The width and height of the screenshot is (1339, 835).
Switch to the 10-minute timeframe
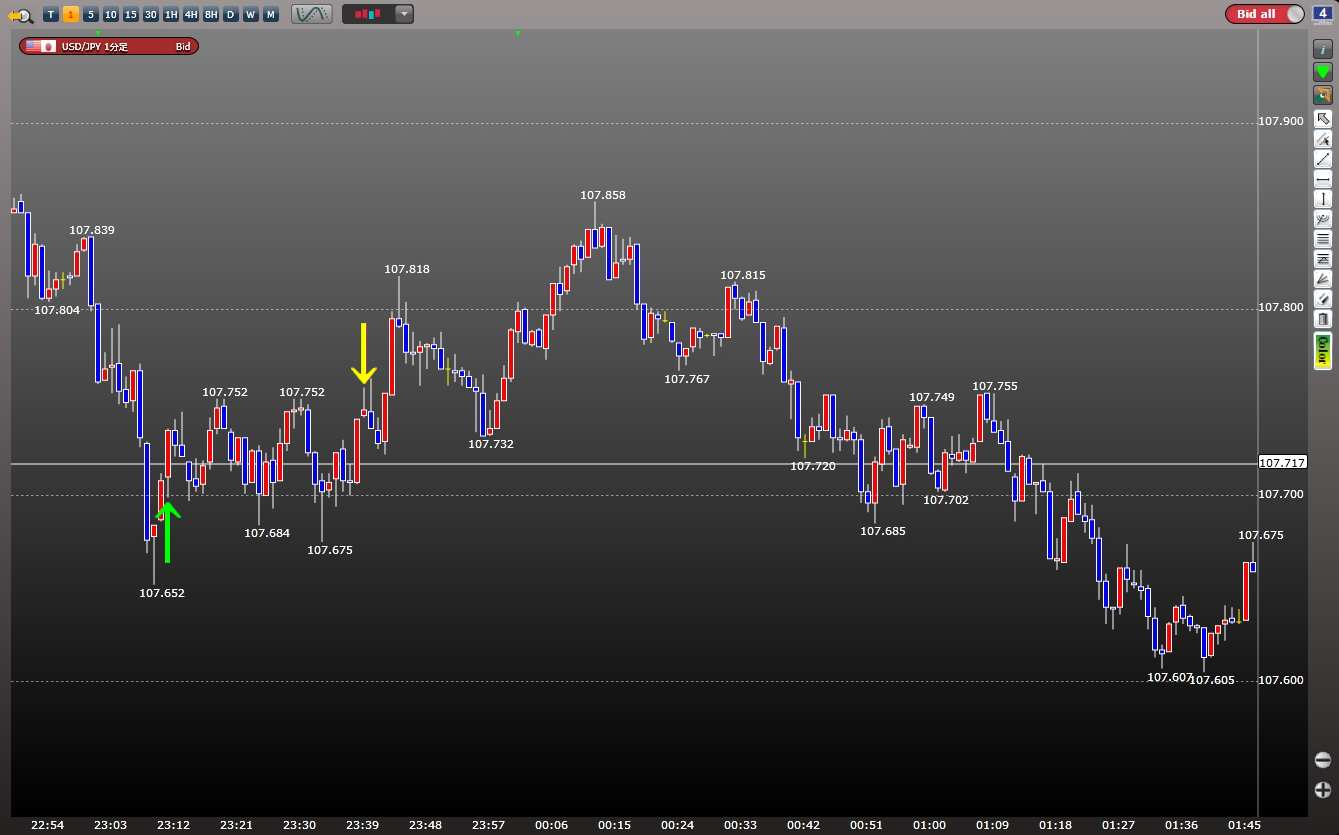110,14
